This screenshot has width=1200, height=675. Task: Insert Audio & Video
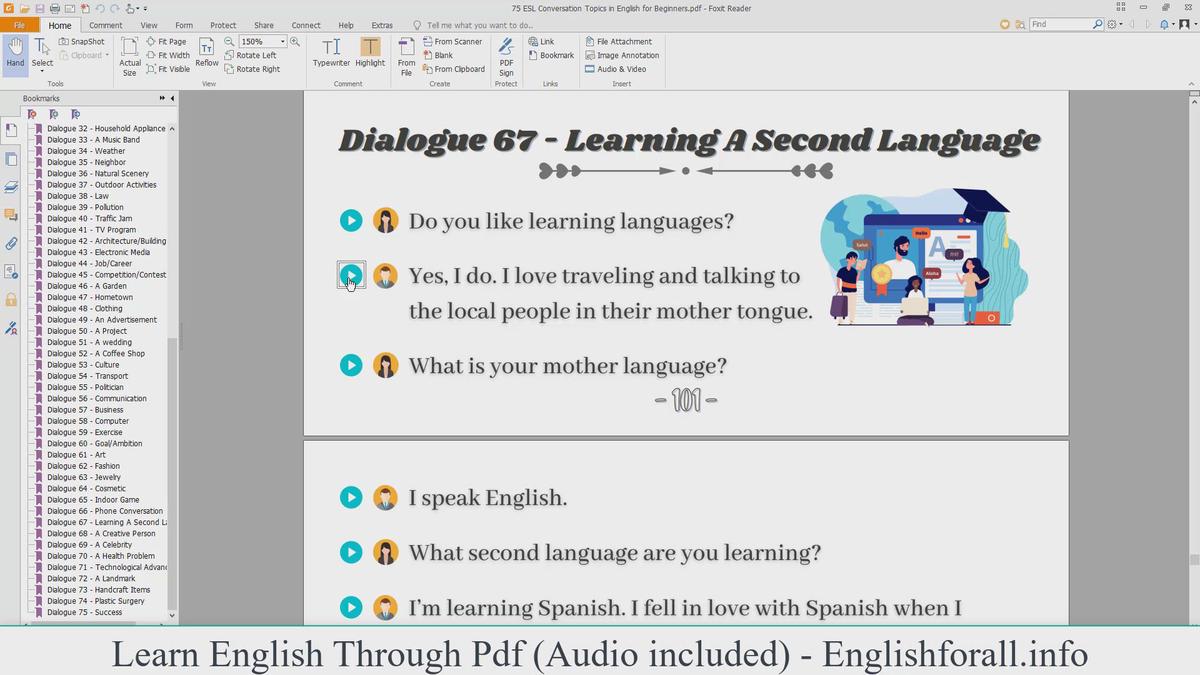[x=616, y=69]
